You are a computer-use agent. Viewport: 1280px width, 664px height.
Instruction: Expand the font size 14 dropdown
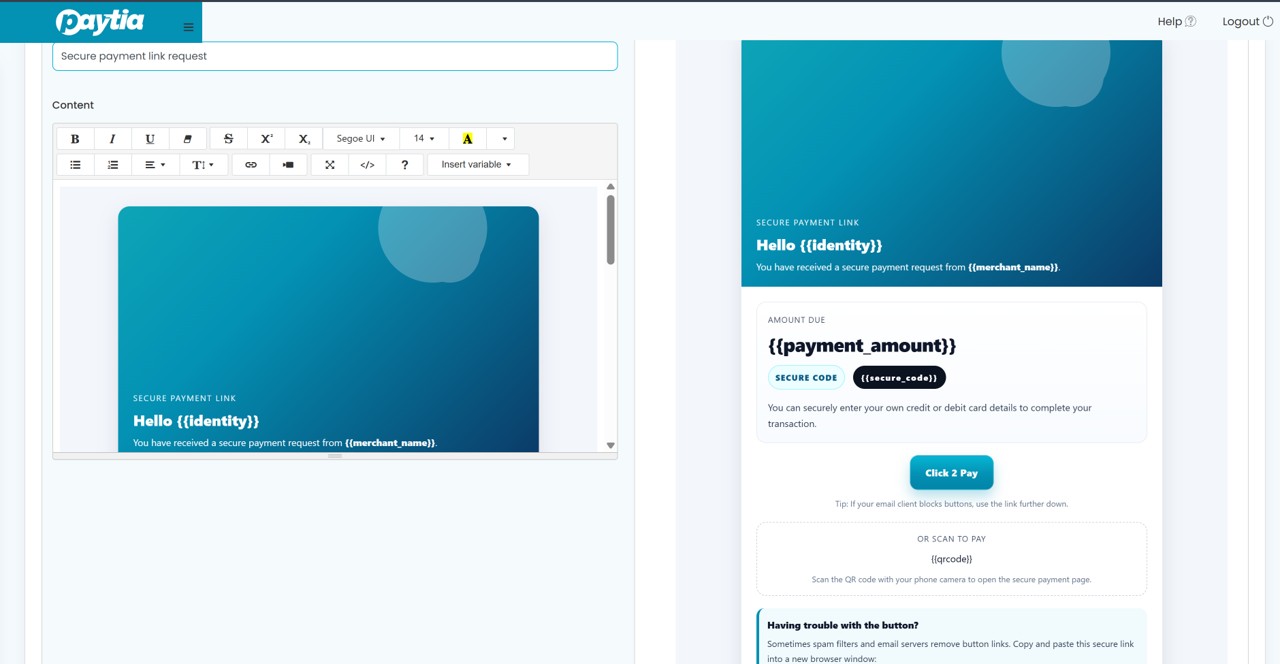[424, 139]
